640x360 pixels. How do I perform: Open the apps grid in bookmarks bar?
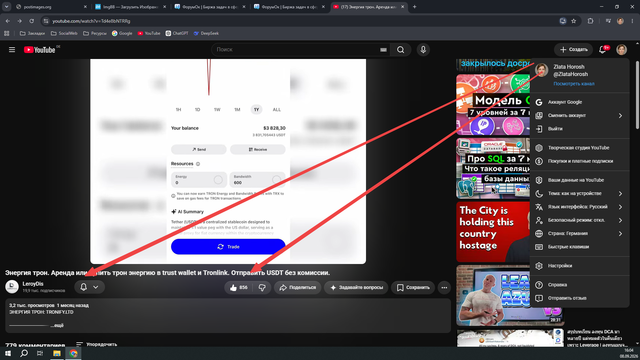[7, 33]
